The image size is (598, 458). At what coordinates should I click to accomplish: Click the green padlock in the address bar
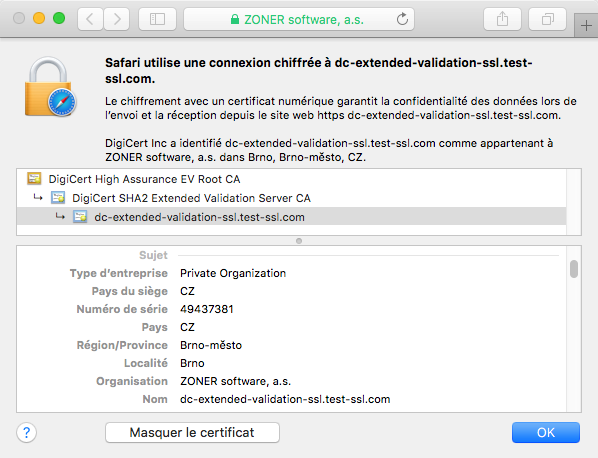tap(235, 19)
